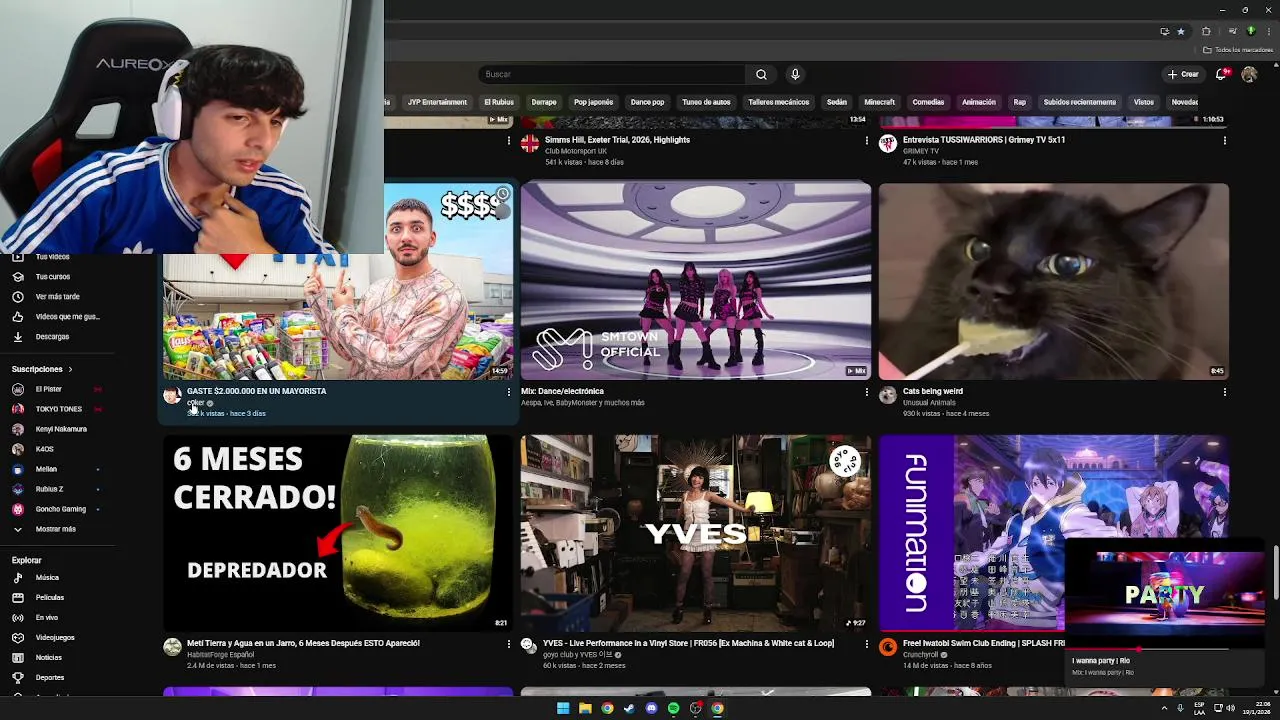The height and width of the screenshot is (720, 1280).
Task: Open options menu for Cats being weird
Action: (x=1224, y=392)
